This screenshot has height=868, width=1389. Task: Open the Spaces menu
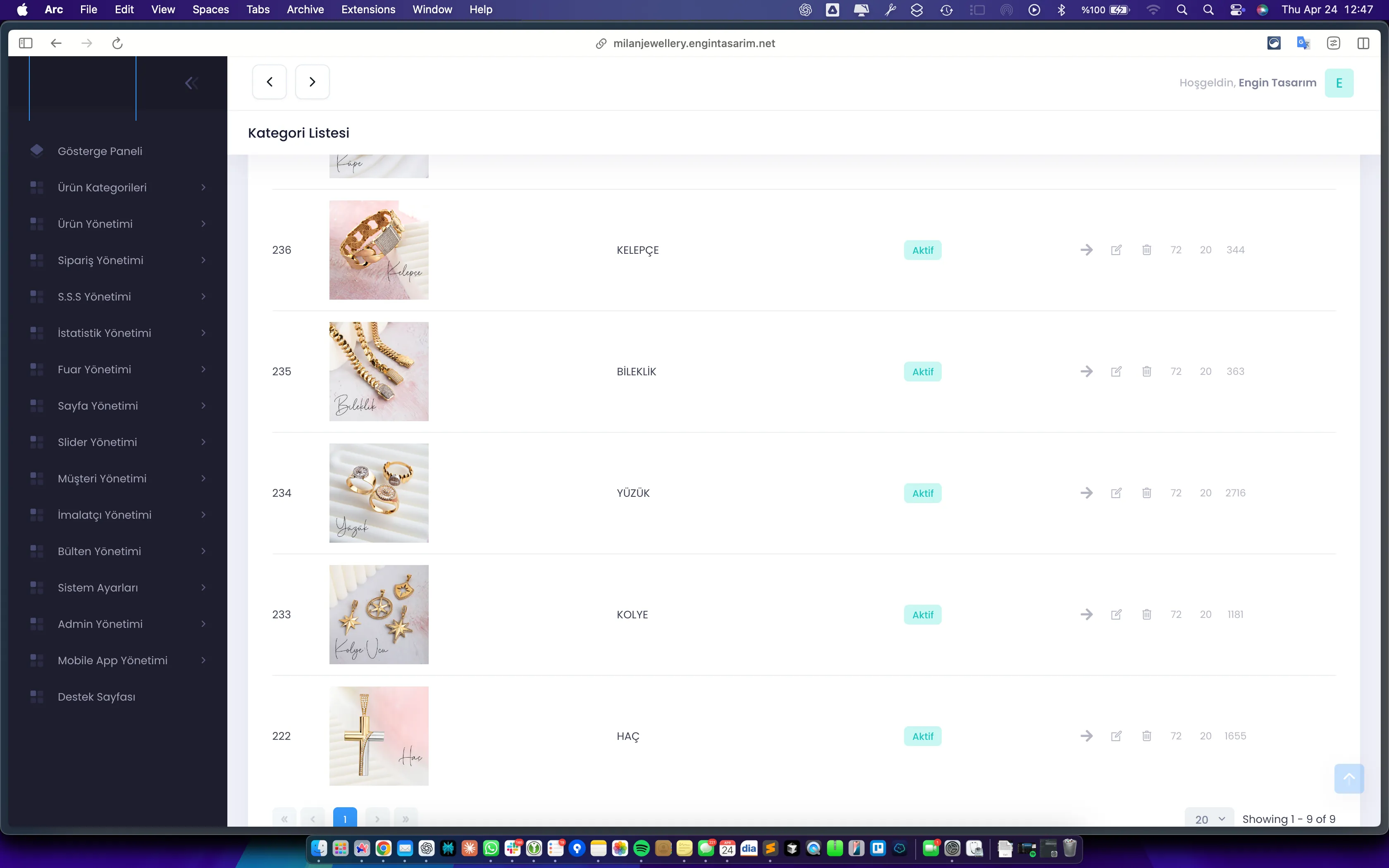coord(211,10)
